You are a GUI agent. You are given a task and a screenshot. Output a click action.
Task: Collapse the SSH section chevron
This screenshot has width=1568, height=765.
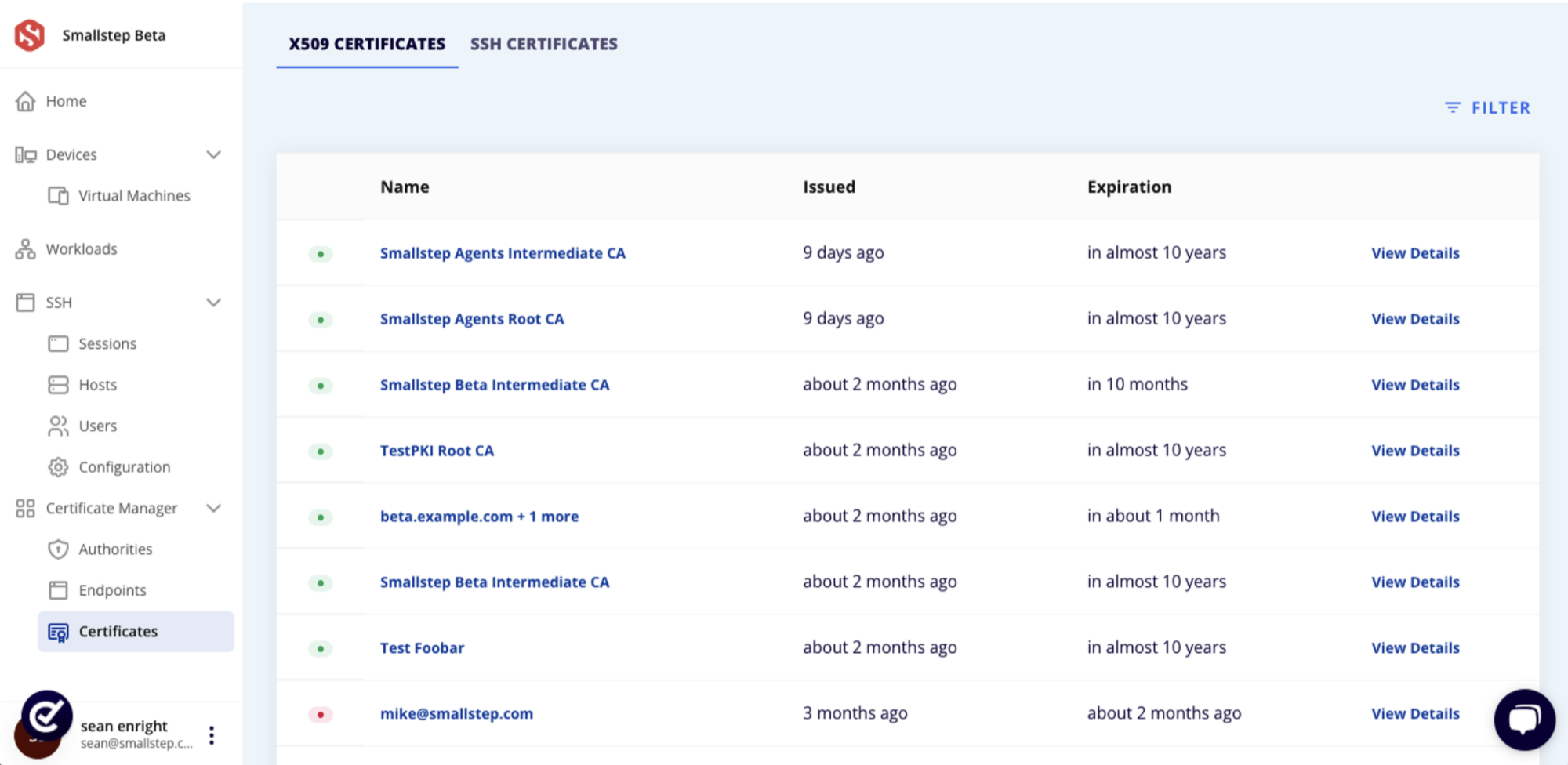click(213, 303)
